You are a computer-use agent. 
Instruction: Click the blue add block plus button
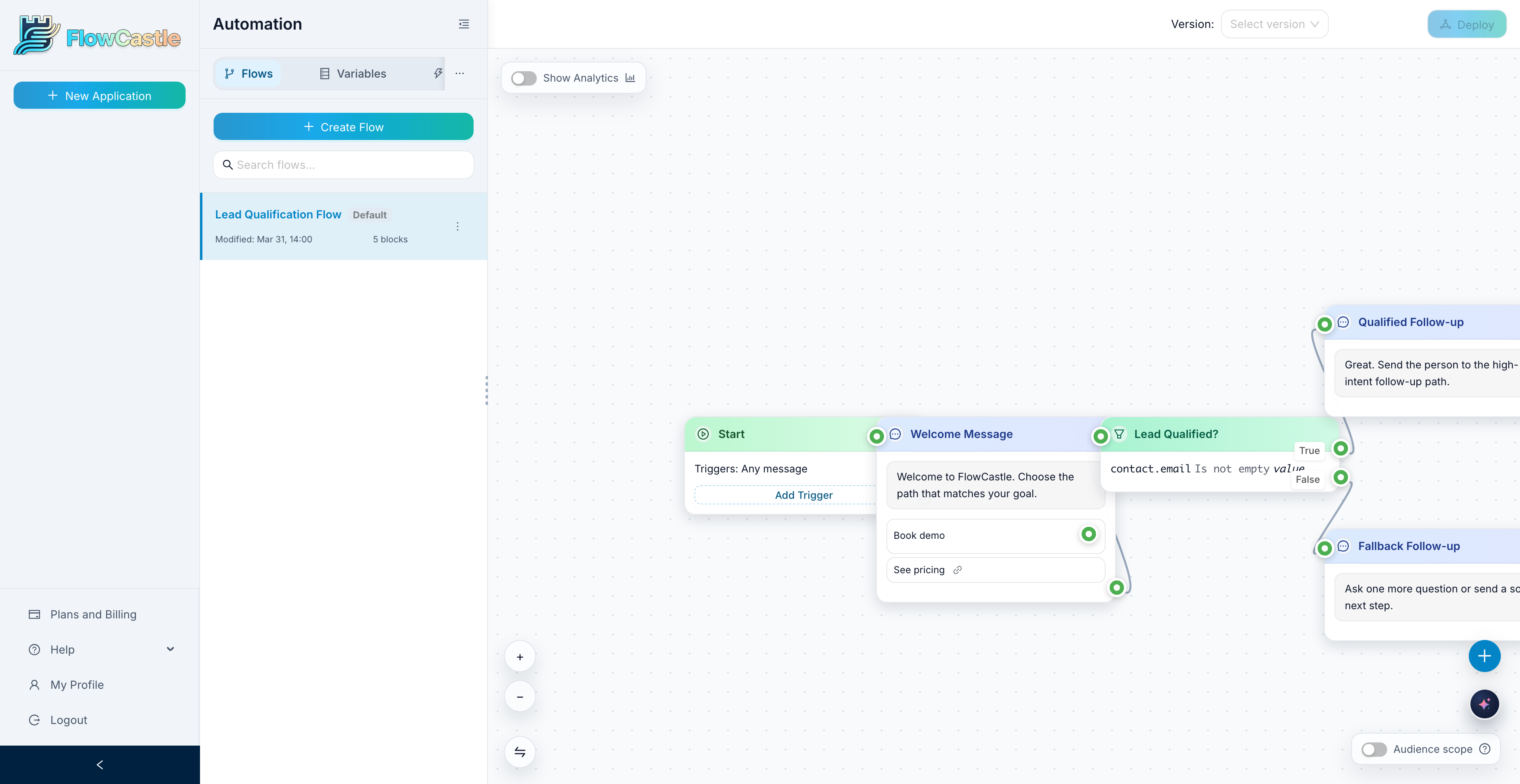1484,656
